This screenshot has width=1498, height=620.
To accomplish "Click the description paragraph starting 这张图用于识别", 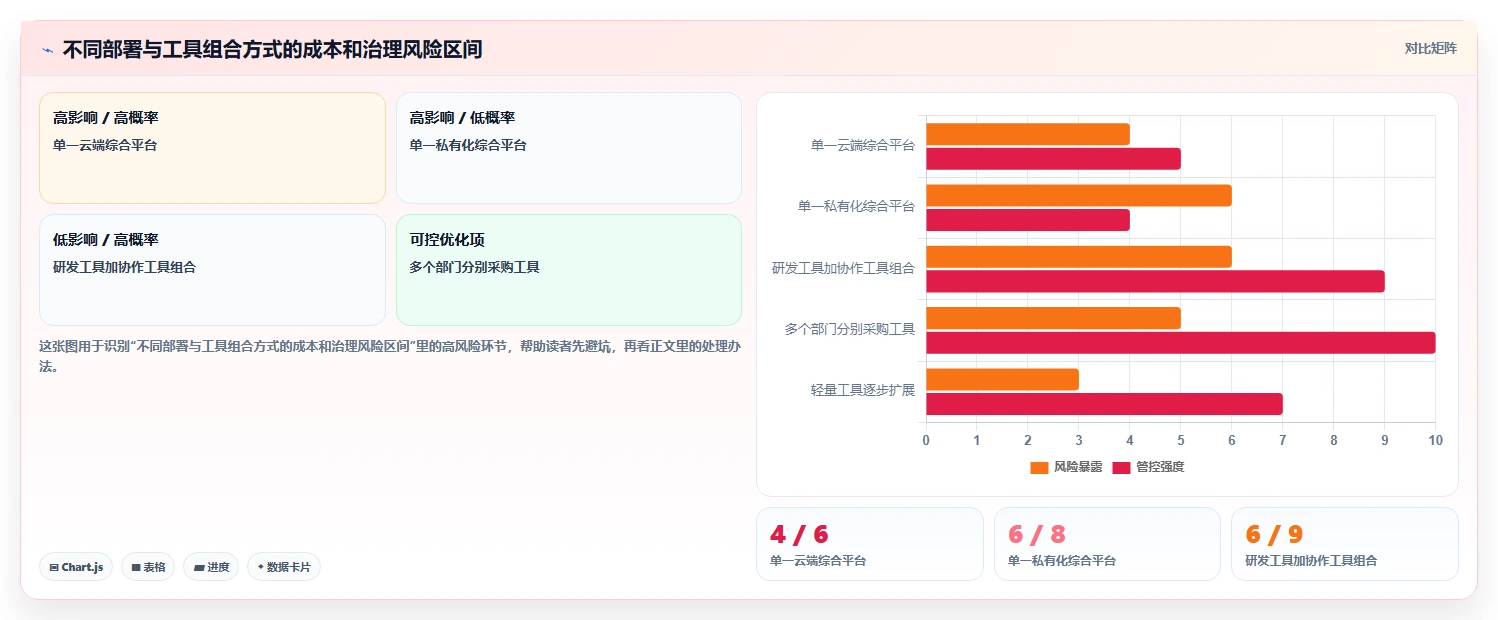I will click(x=390, y=356).
